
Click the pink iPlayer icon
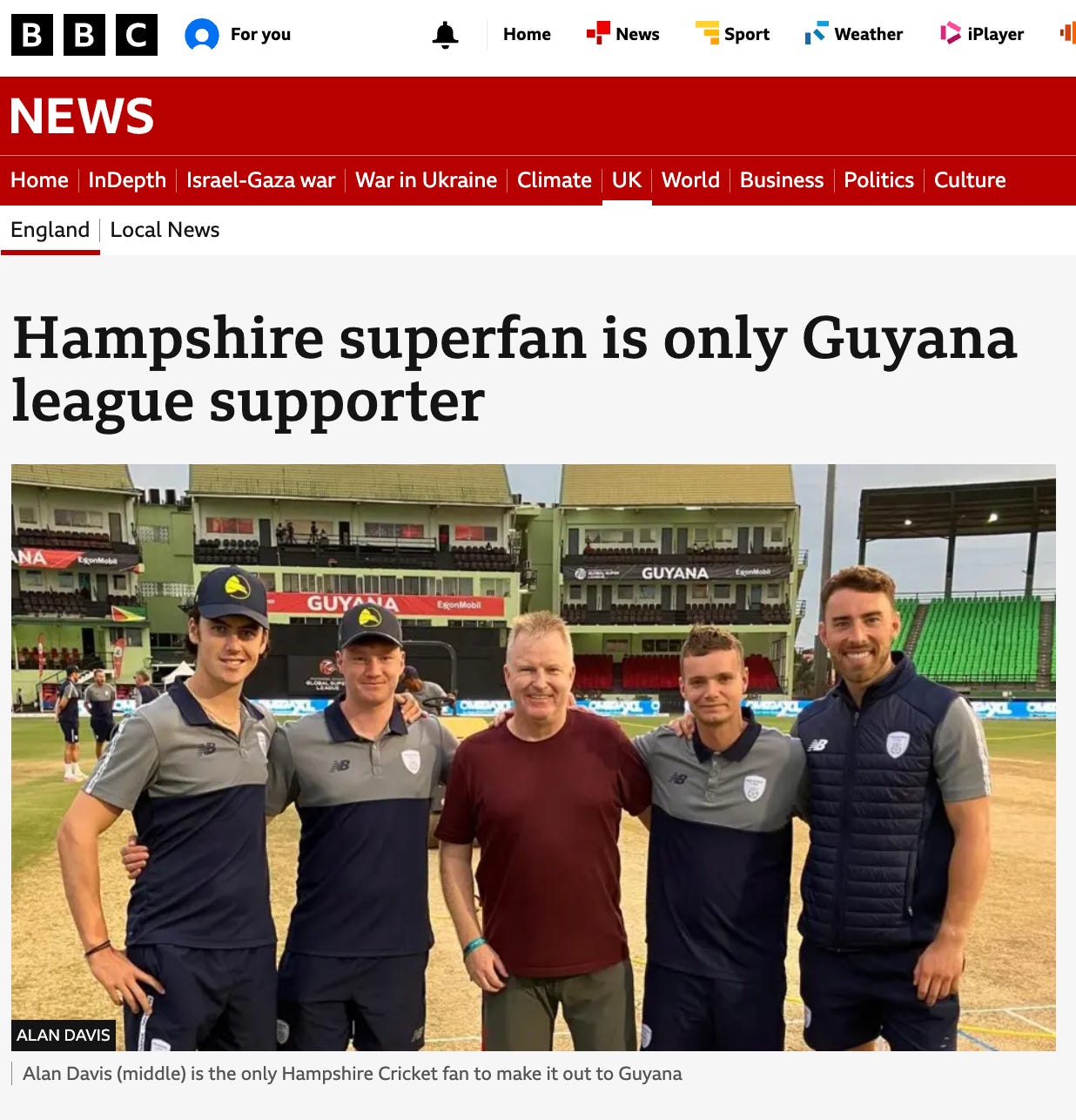(x=950, y=34)
